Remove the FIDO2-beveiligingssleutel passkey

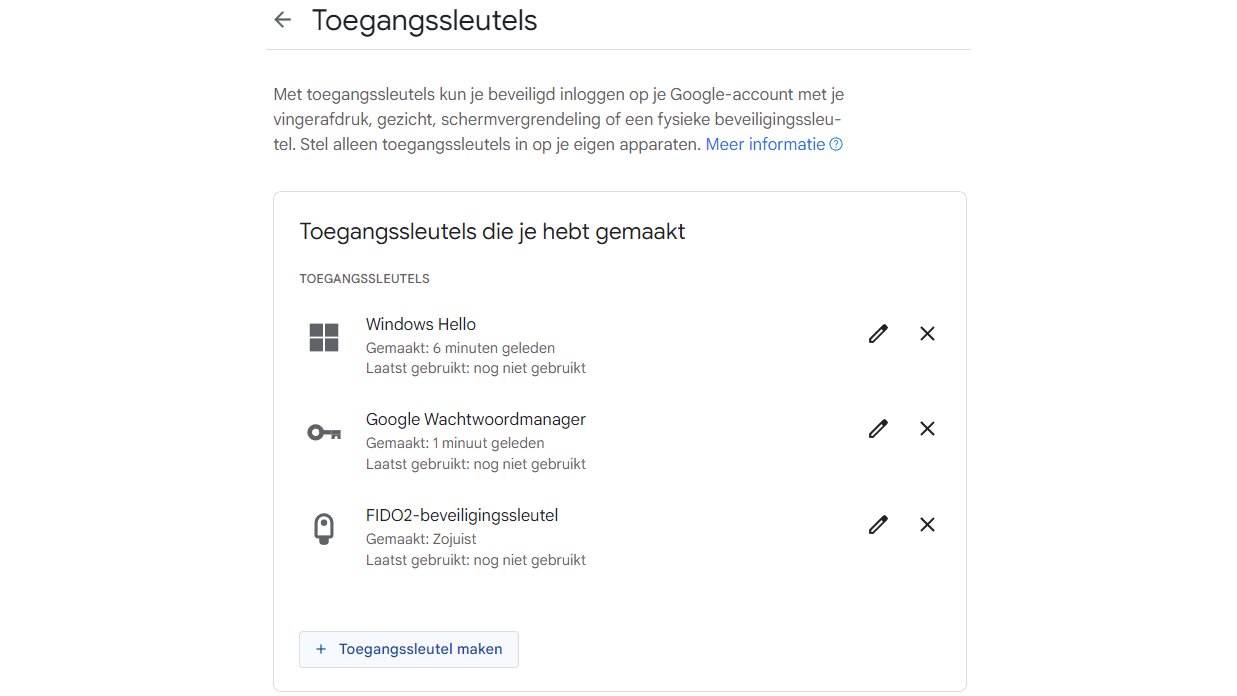click(927, 525)
